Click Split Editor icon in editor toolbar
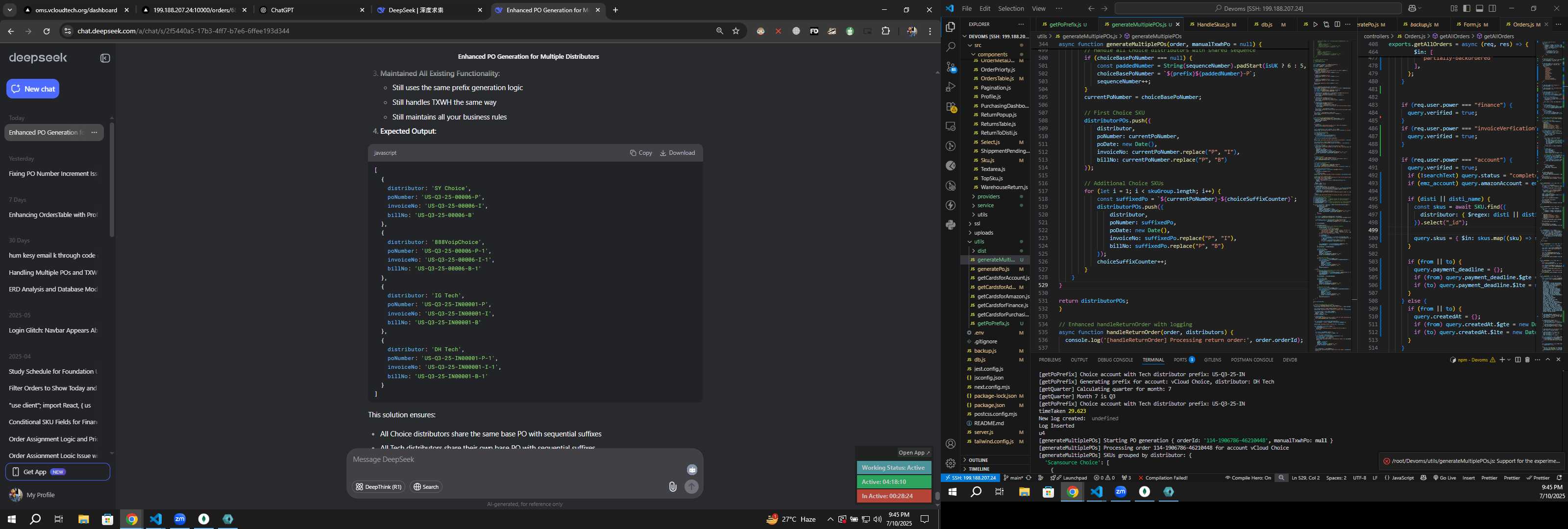Viewport: 1568px width, 529px height. click(x=1337, y=24)
